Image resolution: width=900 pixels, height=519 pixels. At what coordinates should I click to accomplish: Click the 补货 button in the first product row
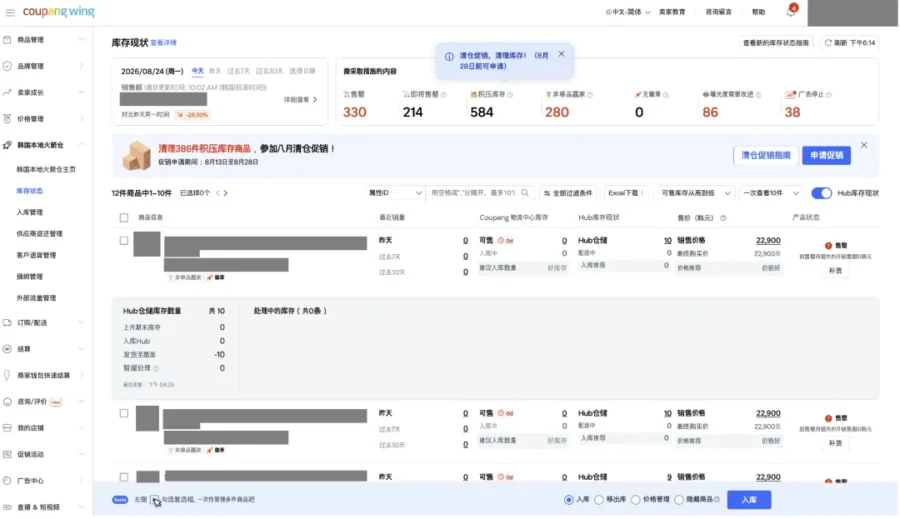[x=835, y=271]
